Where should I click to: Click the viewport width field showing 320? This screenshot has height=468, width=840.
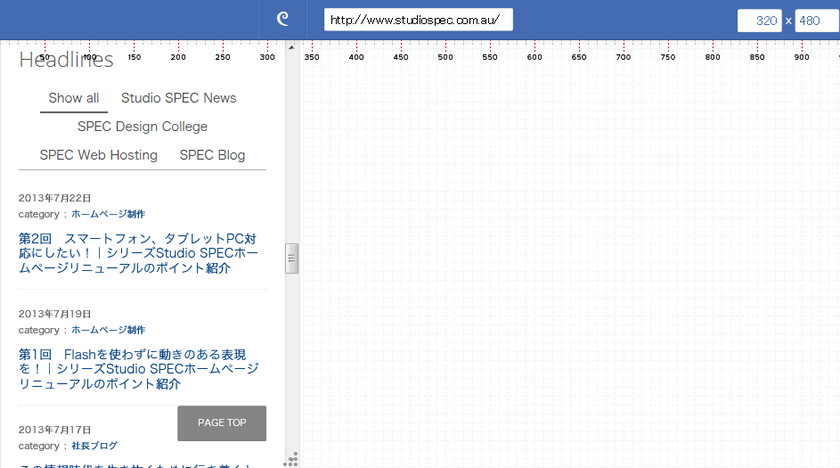759,21
